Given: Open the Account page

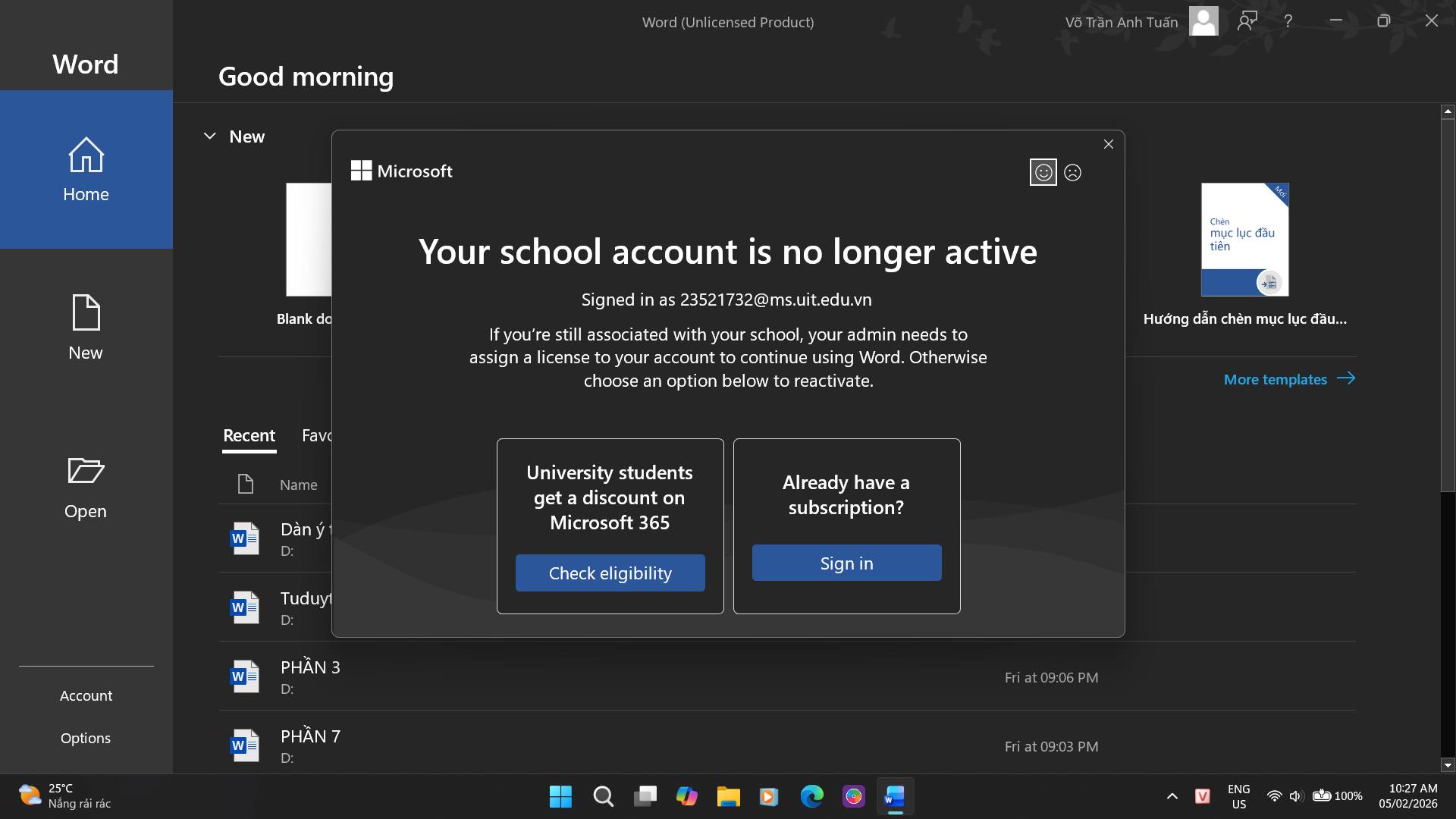Looking at the screenshot, I should 86,695.
